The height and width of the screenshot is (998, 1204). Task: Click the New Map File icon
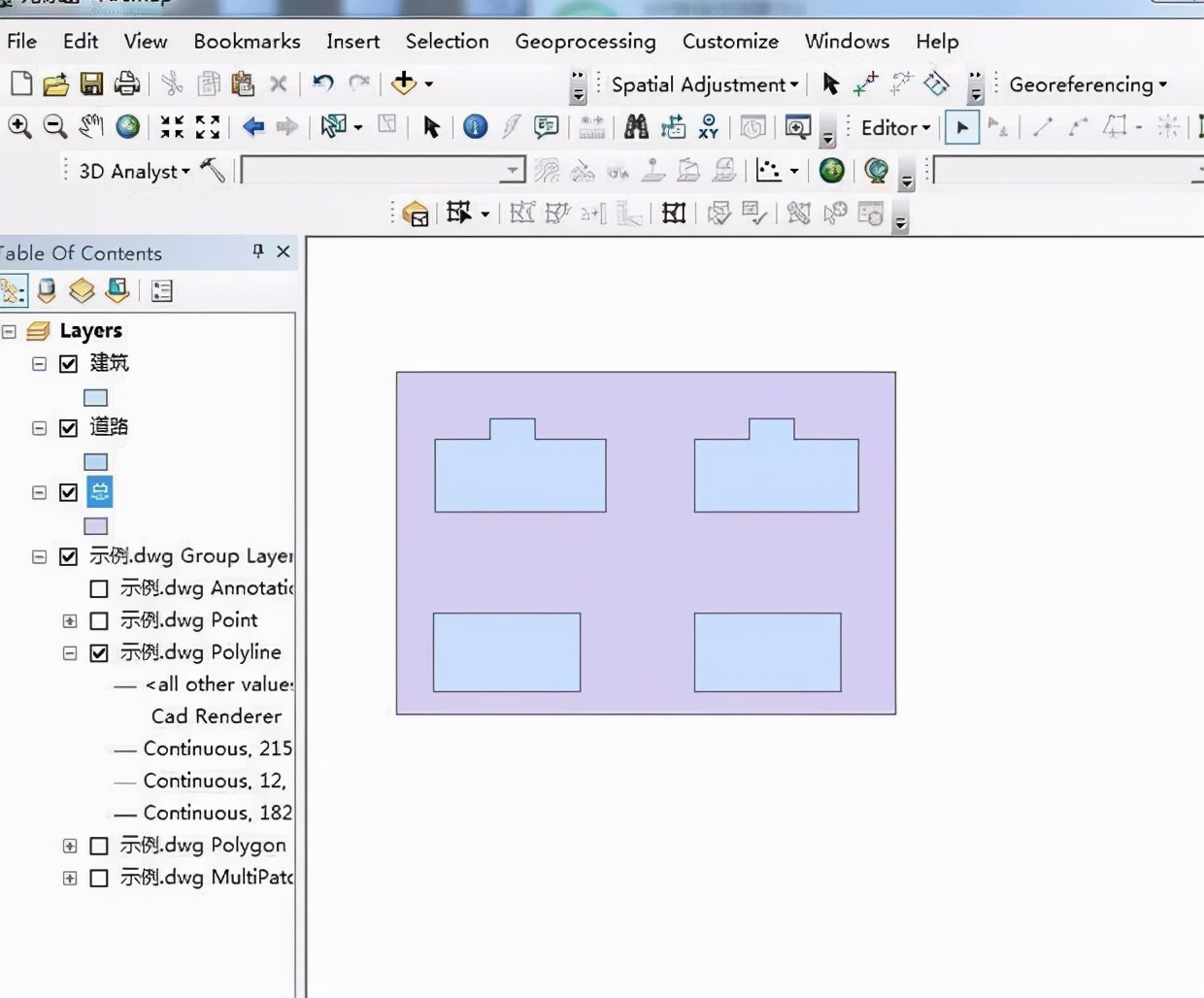[x=20, y=83]
